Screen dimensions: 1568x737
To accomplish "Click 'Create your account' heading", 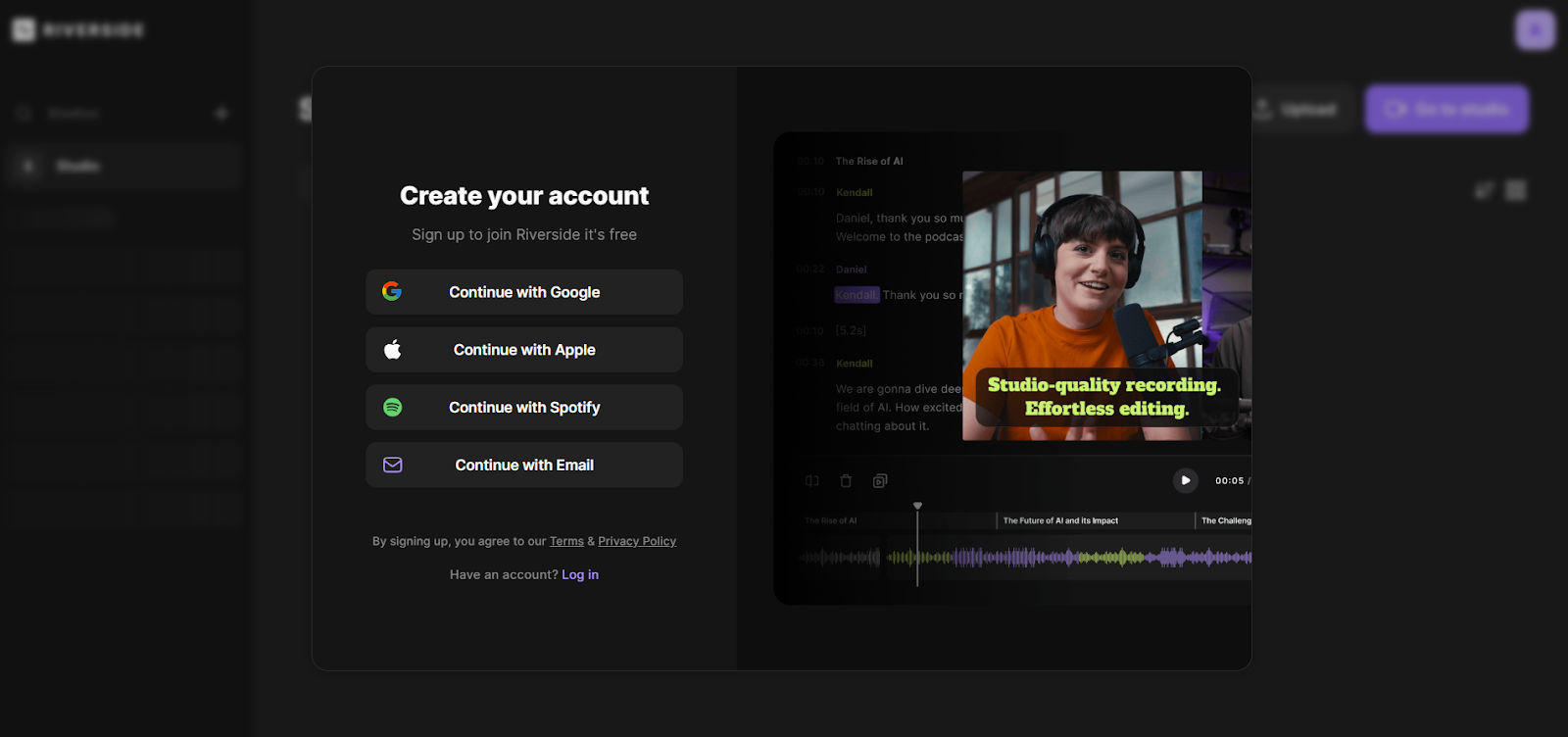I will point(524,196).
